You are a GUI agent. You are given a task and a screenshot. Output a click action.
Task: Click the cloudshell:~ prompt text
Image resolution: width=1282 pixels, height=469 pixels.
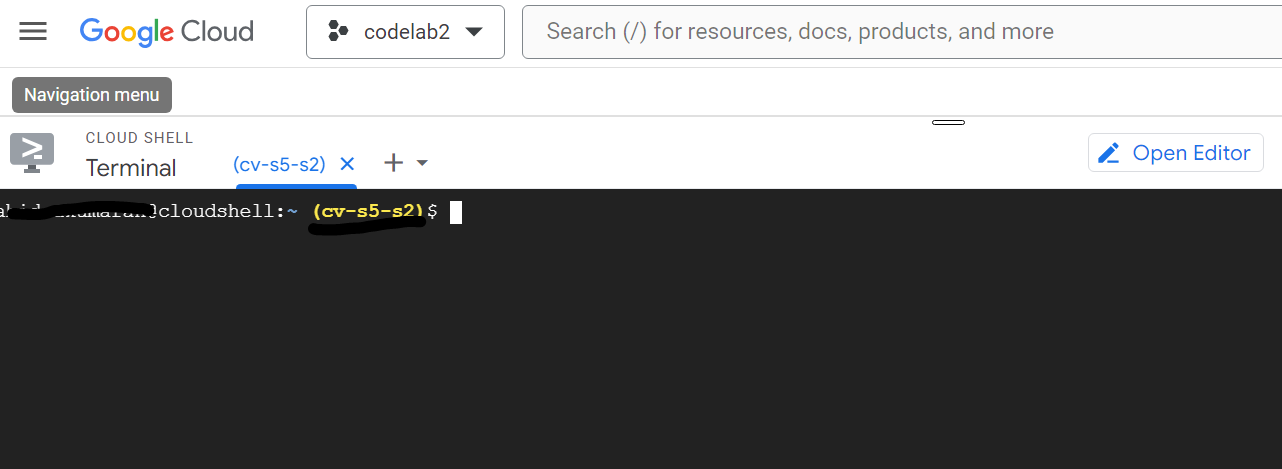[228, 212]
